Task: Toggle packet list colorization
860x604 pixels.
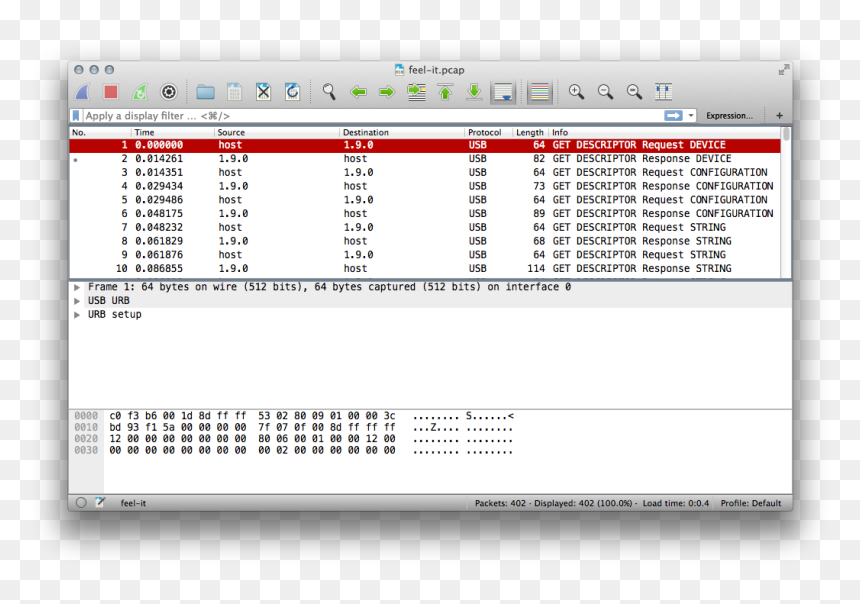Action: click(540, 92)
